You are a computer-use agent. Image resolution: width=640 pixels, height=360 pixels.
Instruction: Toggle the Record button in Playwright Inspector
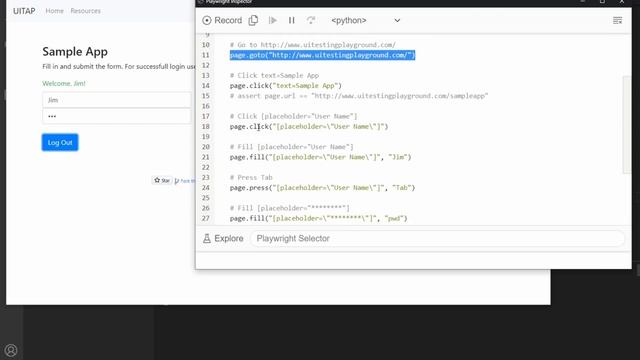[x=222, y=20]
